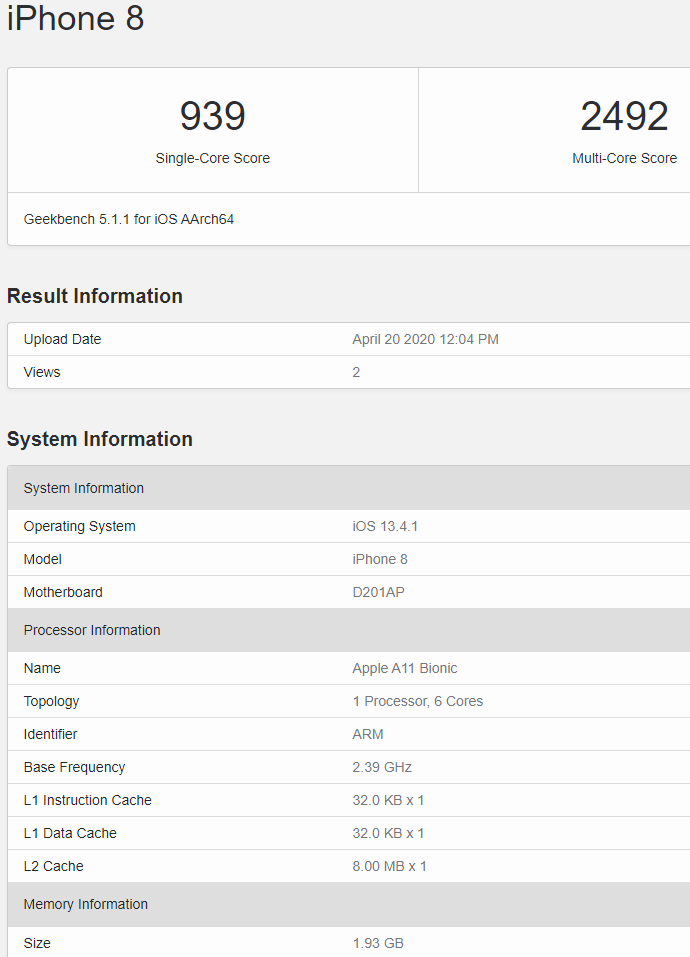Select the 8.00 MB x 1 value
690x957 pixels.
389,866
